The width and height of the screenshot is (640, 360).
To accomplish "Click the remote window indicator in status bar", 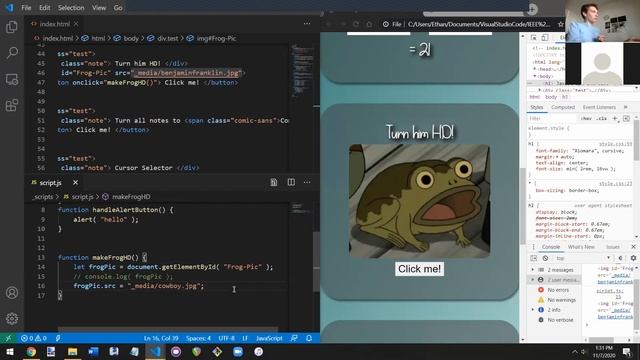I will pyautogui.click(x=8, y=338).
